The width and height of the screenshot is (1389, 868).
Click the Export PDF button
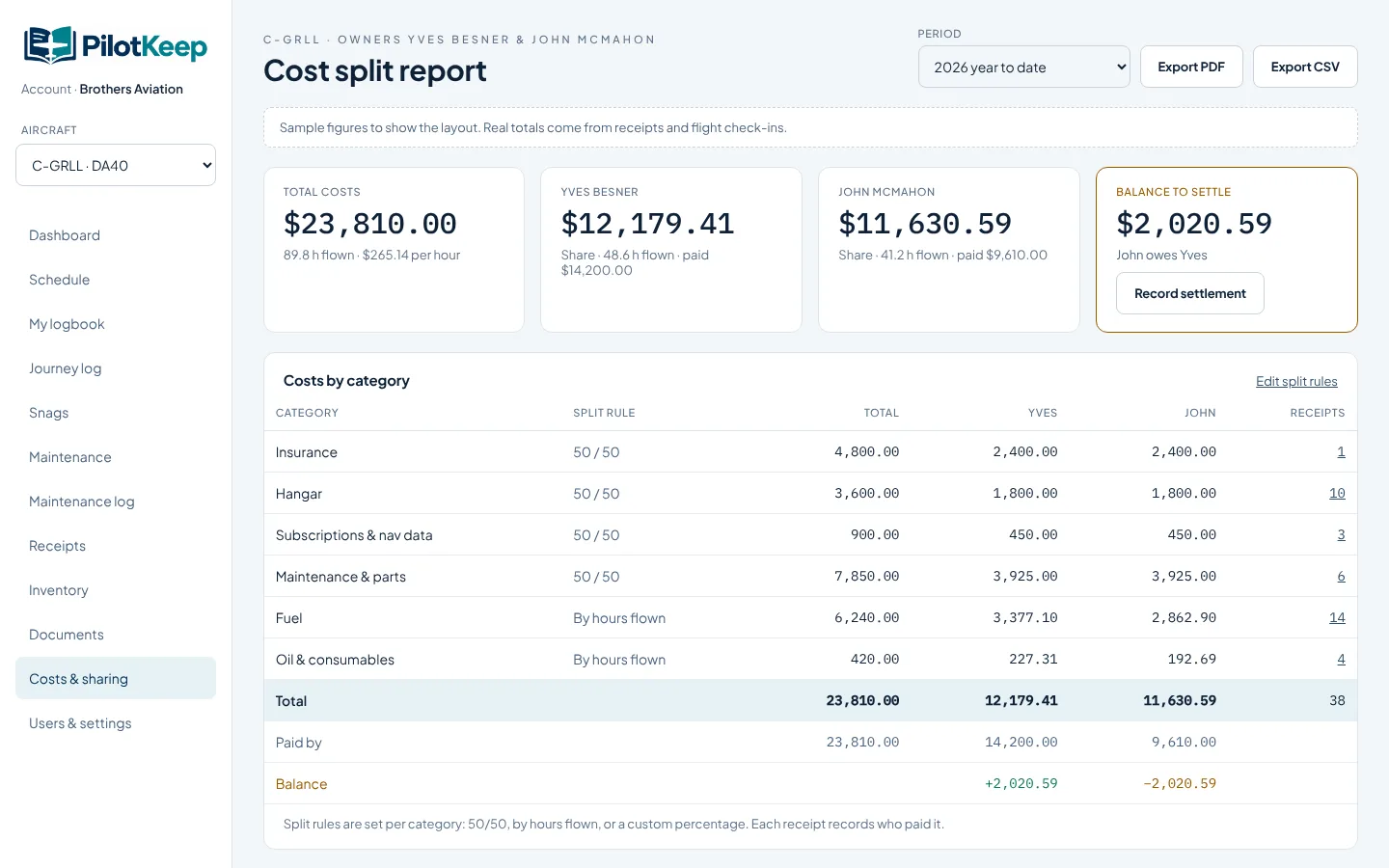click(x=1191, y=67)
